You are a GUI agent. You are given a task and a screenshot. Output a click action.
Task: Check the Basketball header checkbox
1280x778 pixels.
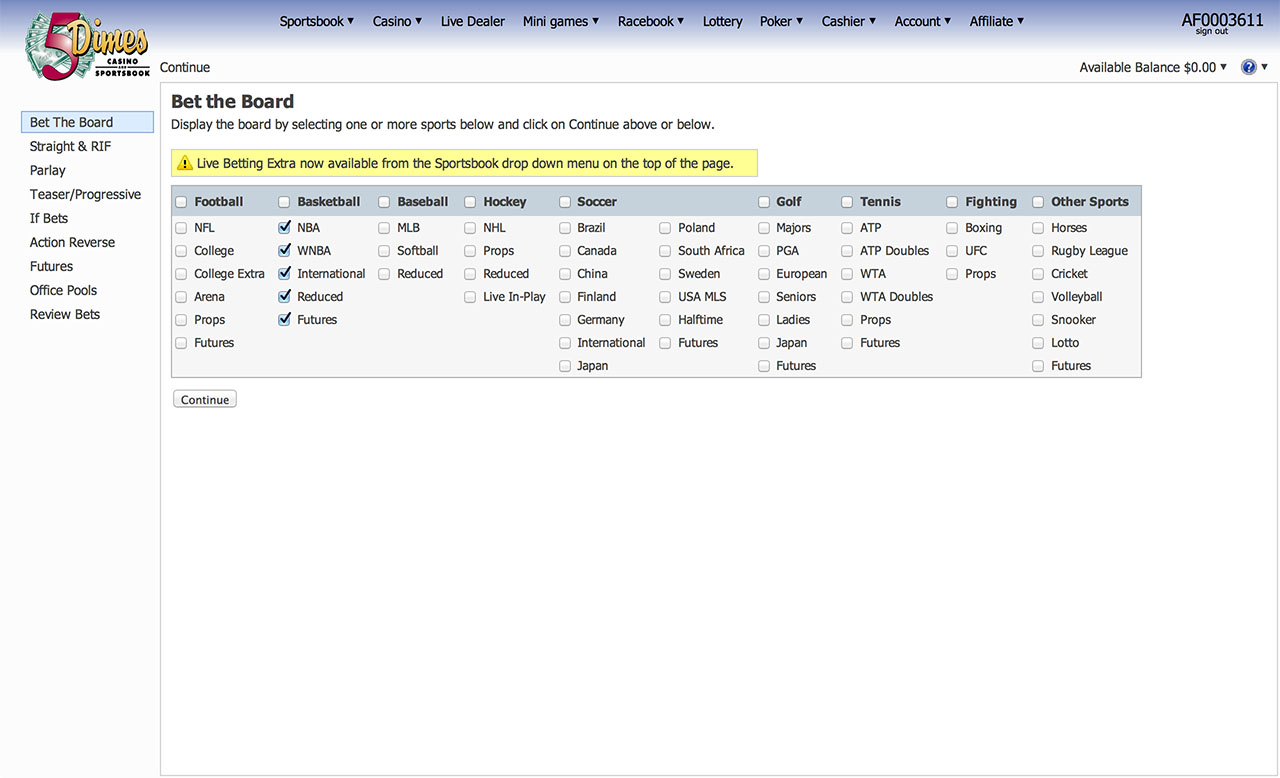pyautogui.click(x=284, y=202)
